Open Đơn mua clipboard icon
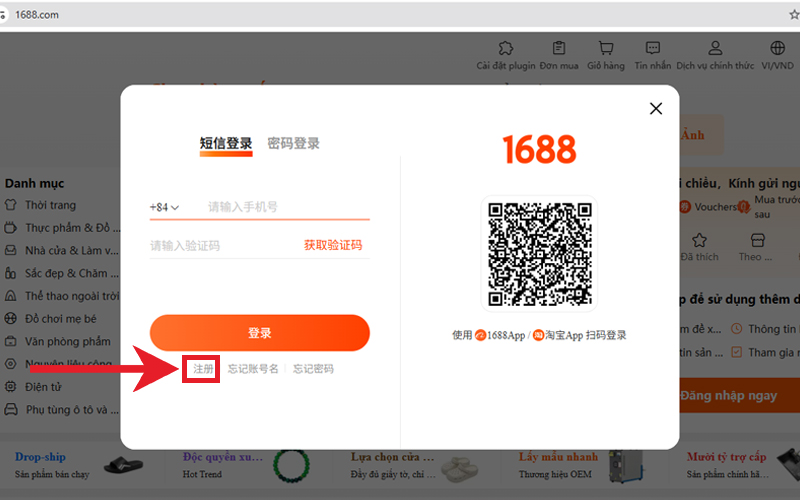Screen dimensions: 800x500 coord(559,48)
